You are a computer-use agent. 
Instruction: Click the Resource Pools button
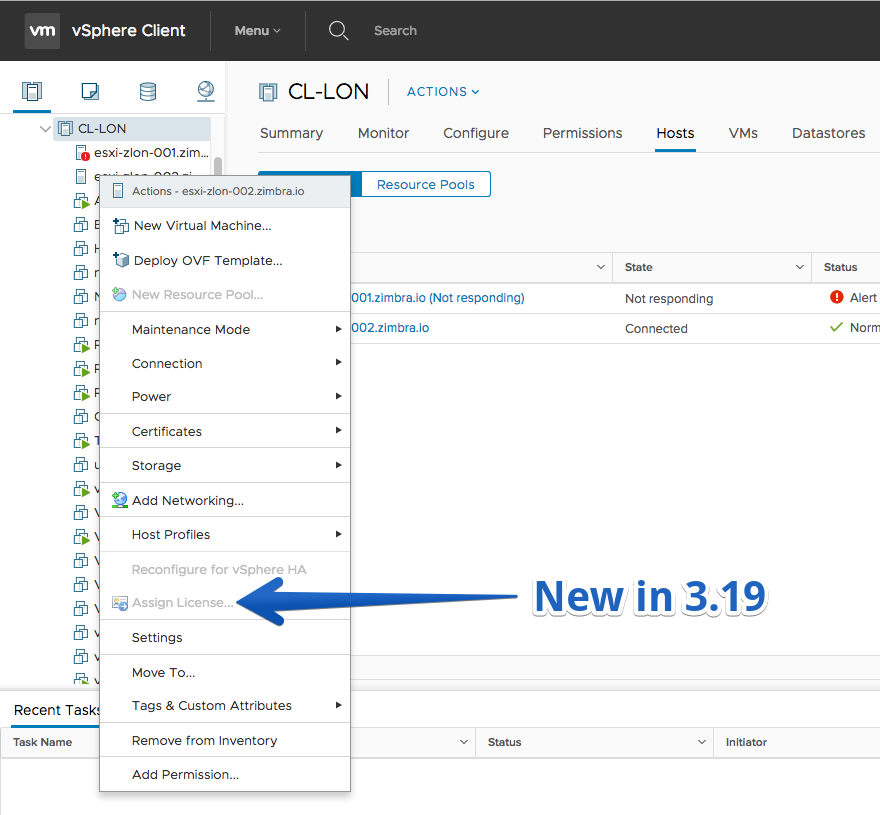426,184
